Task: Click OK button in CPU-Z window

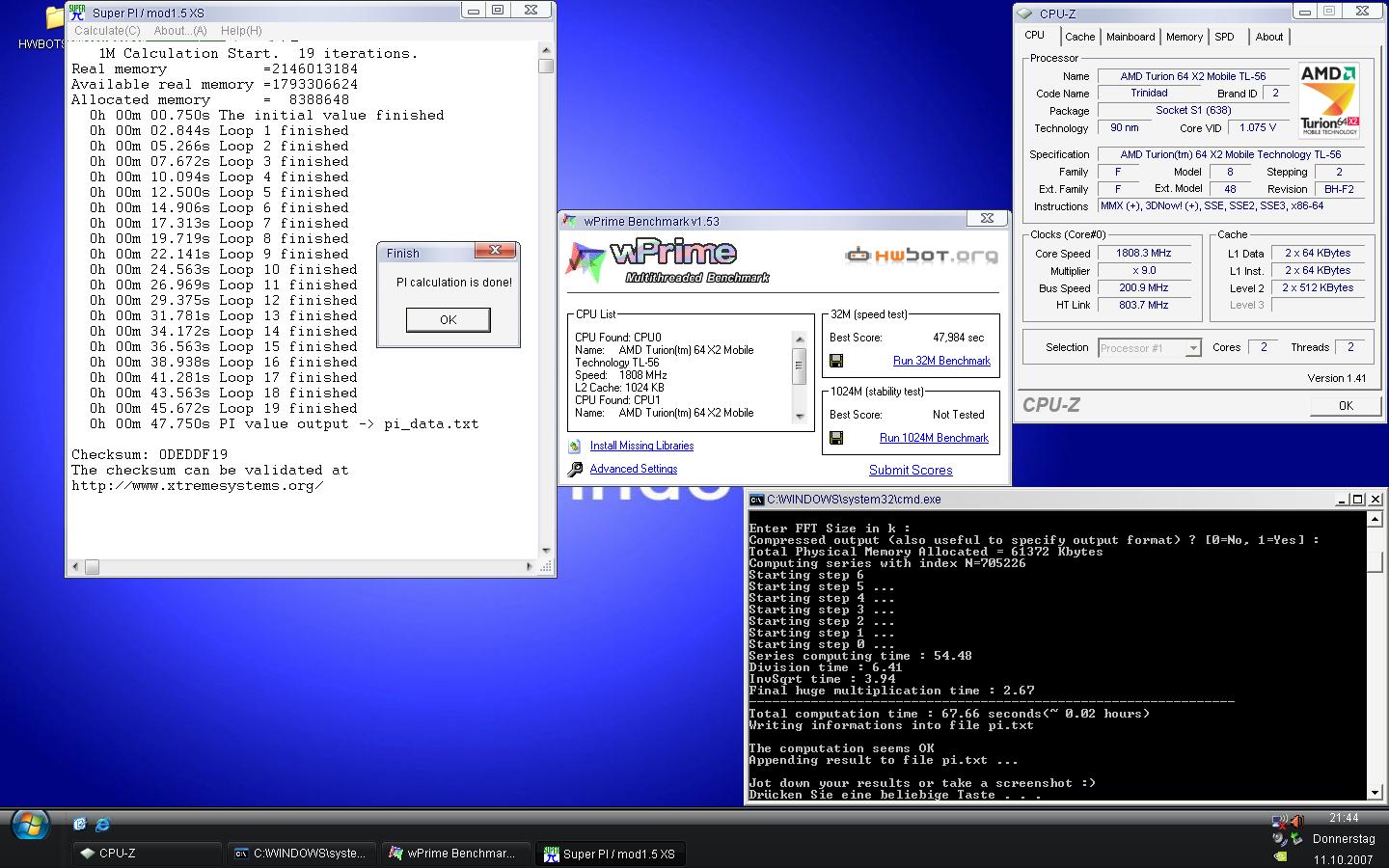Action: pos(1346,405)
